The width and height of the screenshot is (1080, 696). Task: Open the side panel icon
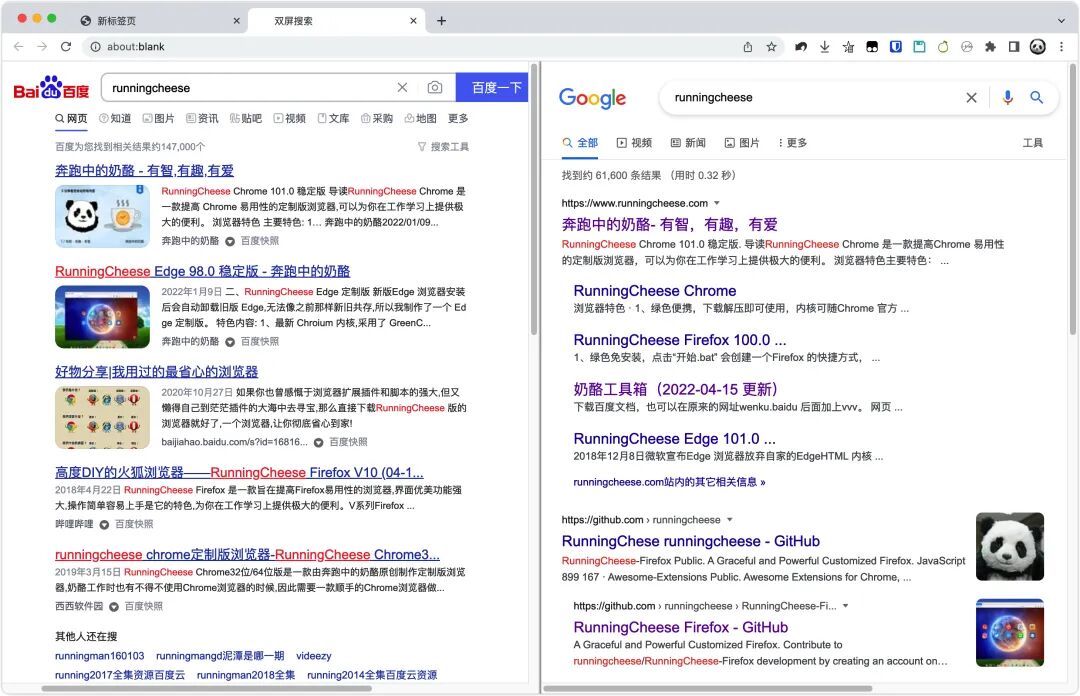(x=1014, y=47)
